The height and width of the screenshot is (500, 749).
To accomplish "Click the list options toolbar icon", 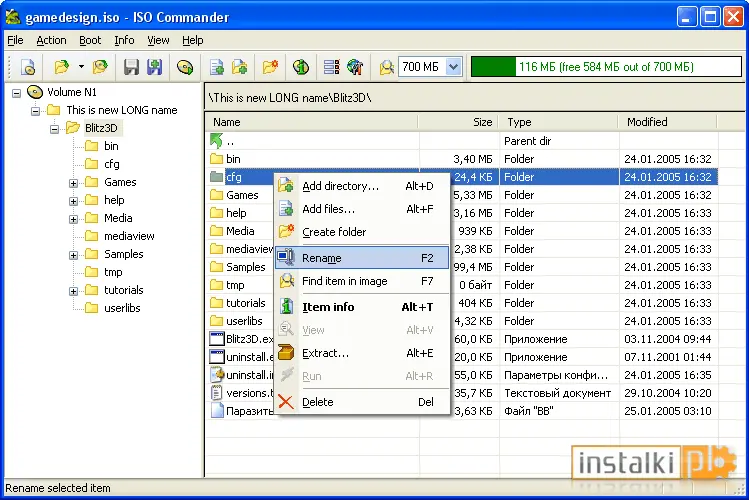I will [x=332, y=67].
